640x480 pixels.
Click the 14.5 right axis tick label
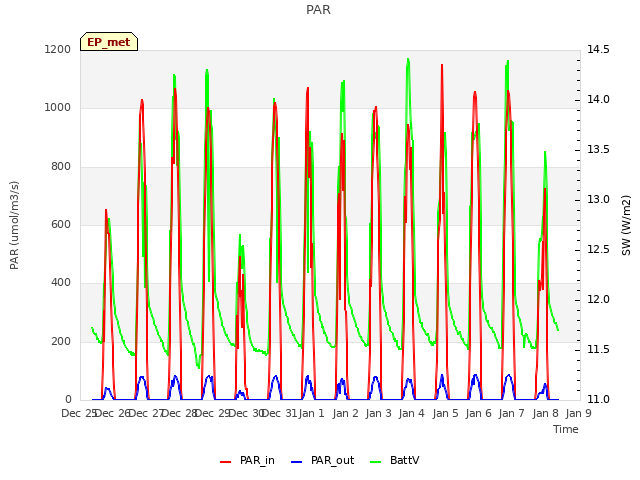point(598,49)
